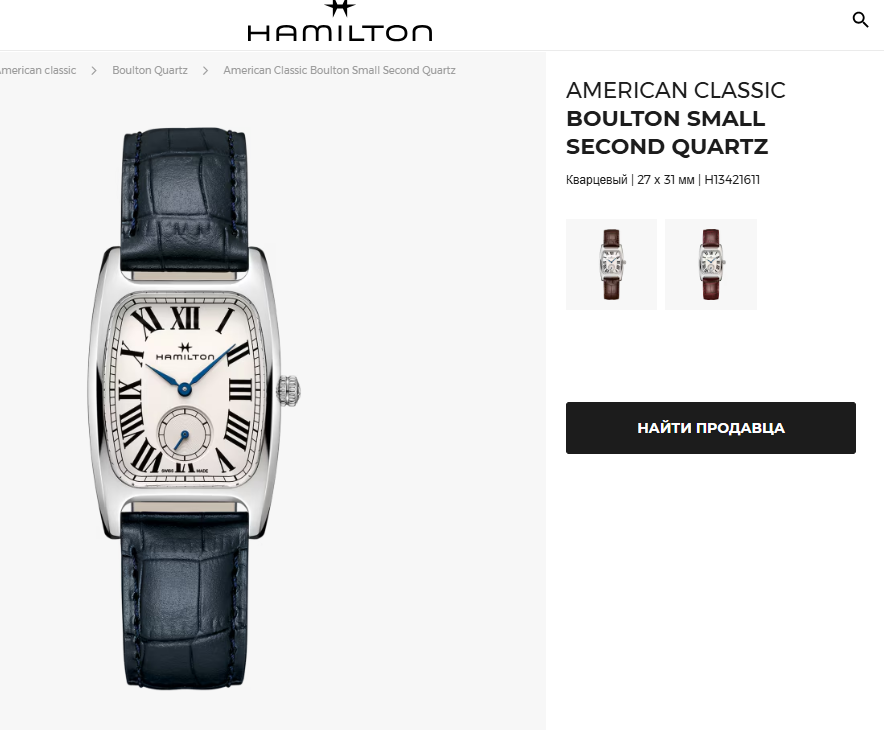The height and width of the screenshot is (730, 884).
Task: Click the watch crown on case side
Action: pos(288,390)
